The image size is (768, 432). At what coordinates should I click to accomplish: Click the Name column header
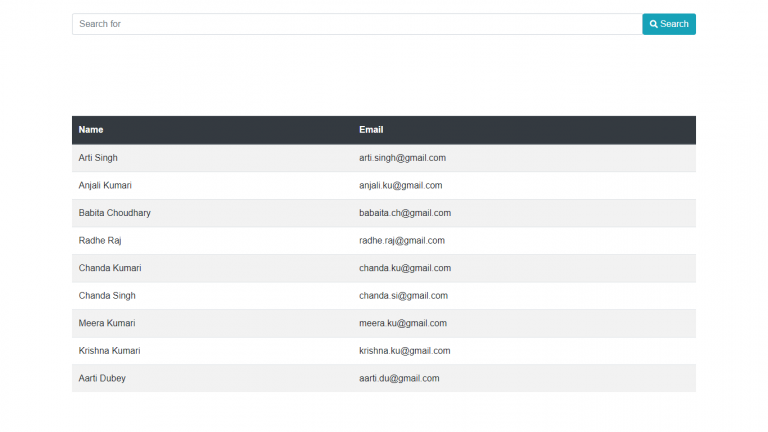click(91, 130)
